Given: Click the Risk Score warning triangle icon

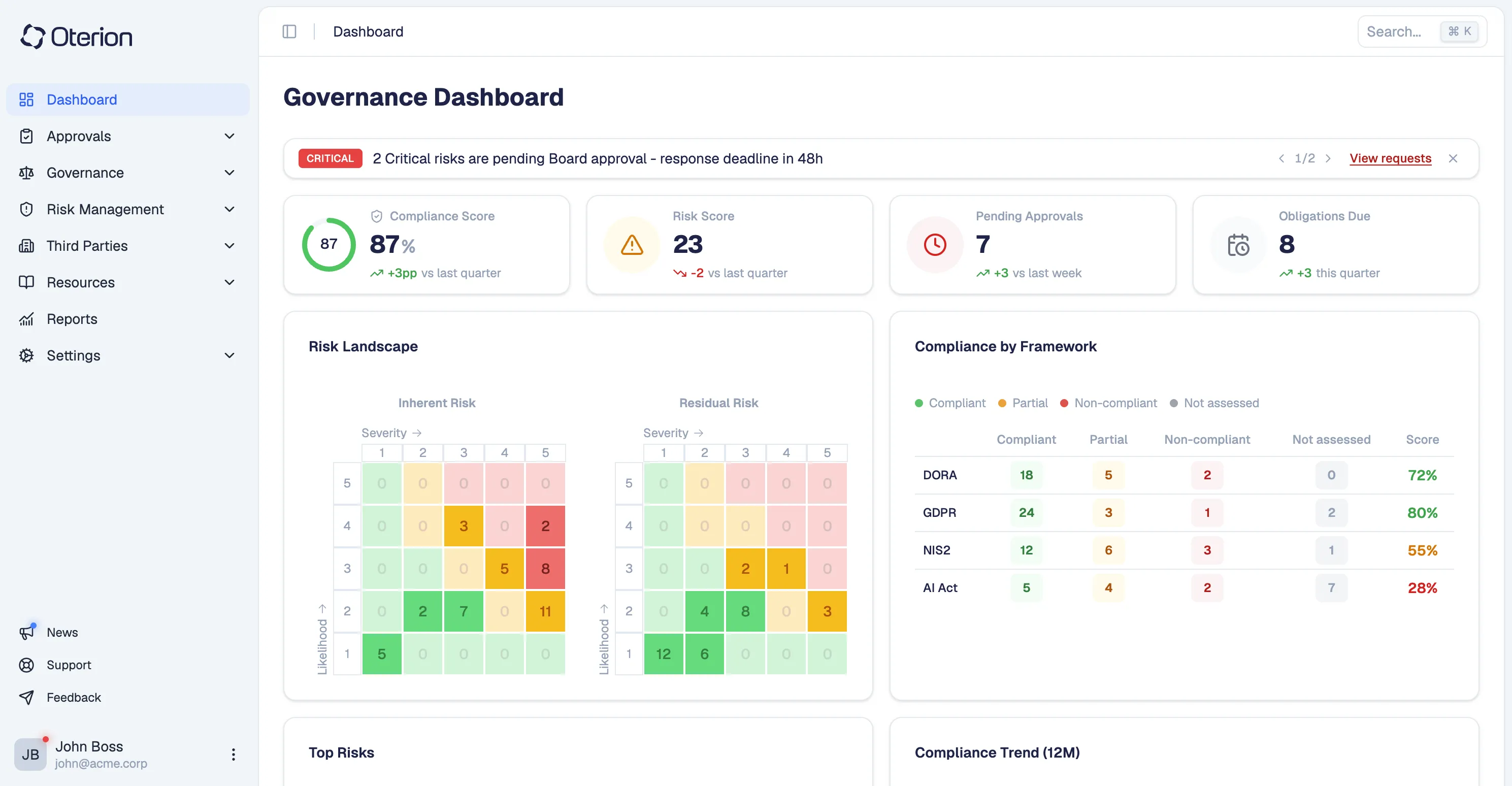Looking at the screenshot, I should [632, 245].
